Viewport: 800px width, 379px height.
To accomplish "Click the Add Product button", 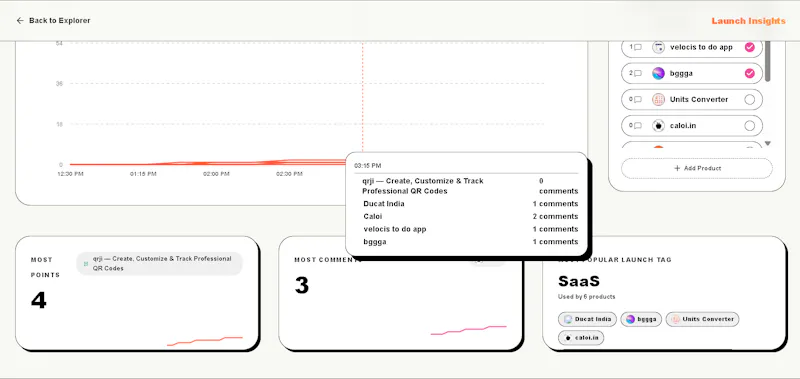I will pyautogui.click(x=696, y=168).
